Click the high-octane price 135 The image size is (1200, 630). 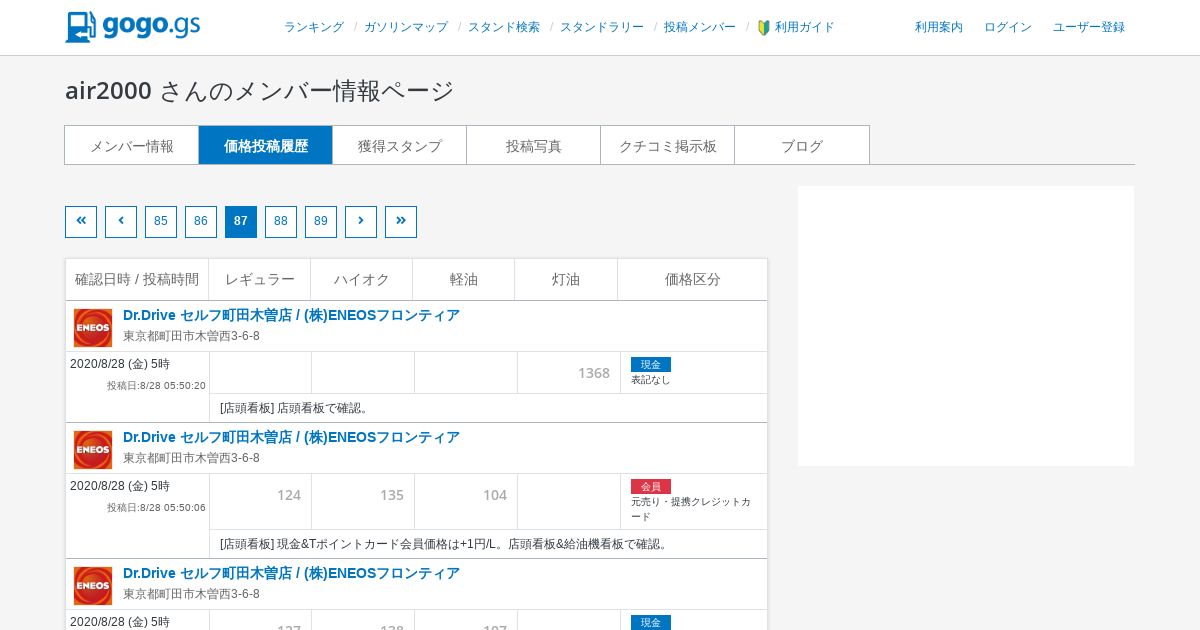[x=392, y=495]
